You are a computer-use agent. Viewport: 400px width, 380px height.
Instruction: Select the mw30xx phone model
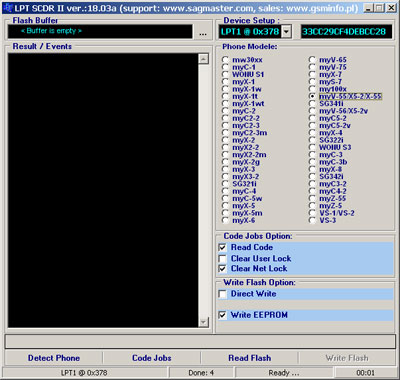(226, 60)
